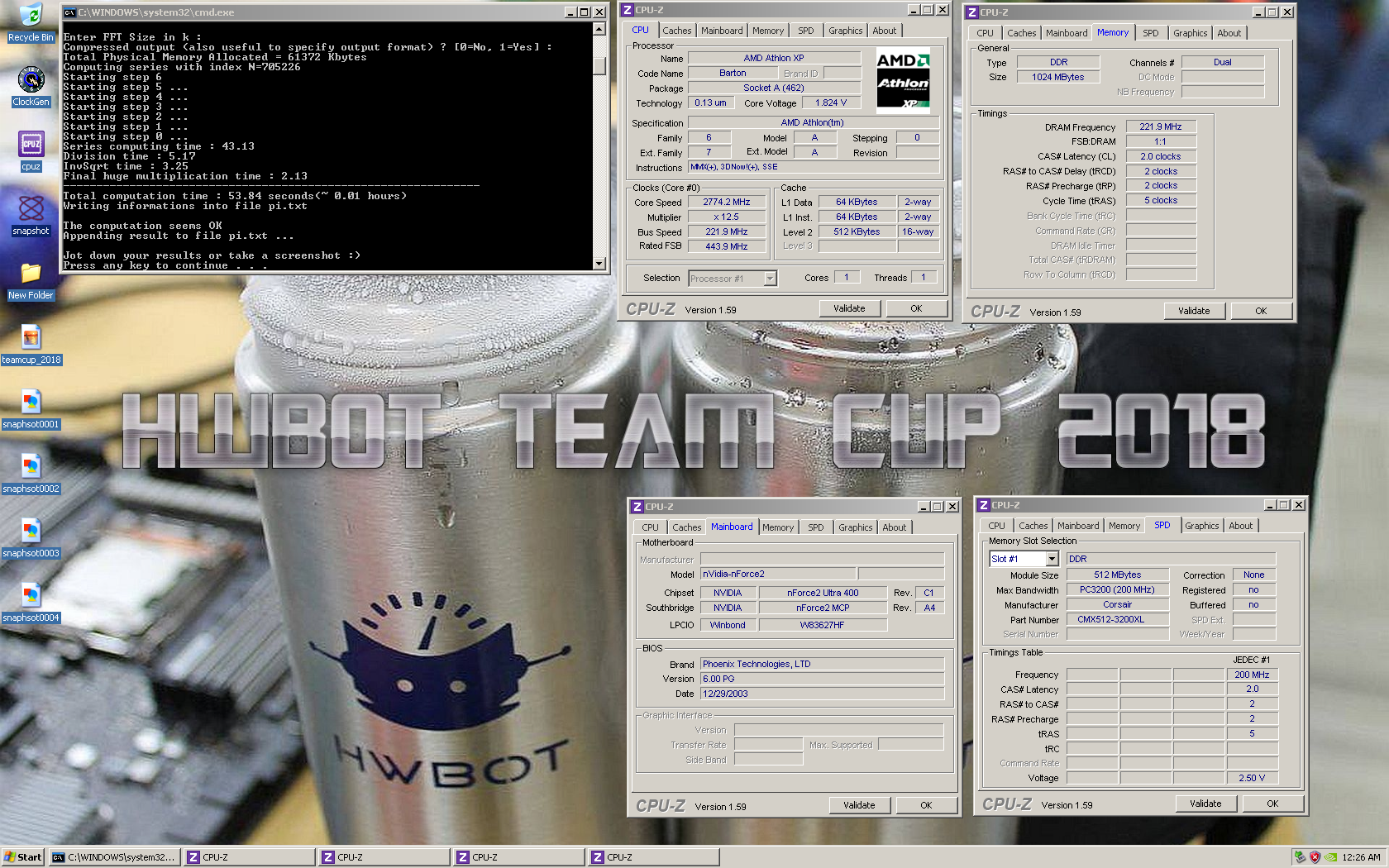Click the Core Voltage 1.824 V value
The image size is (1389, 868).
click(x=831, y=103)
